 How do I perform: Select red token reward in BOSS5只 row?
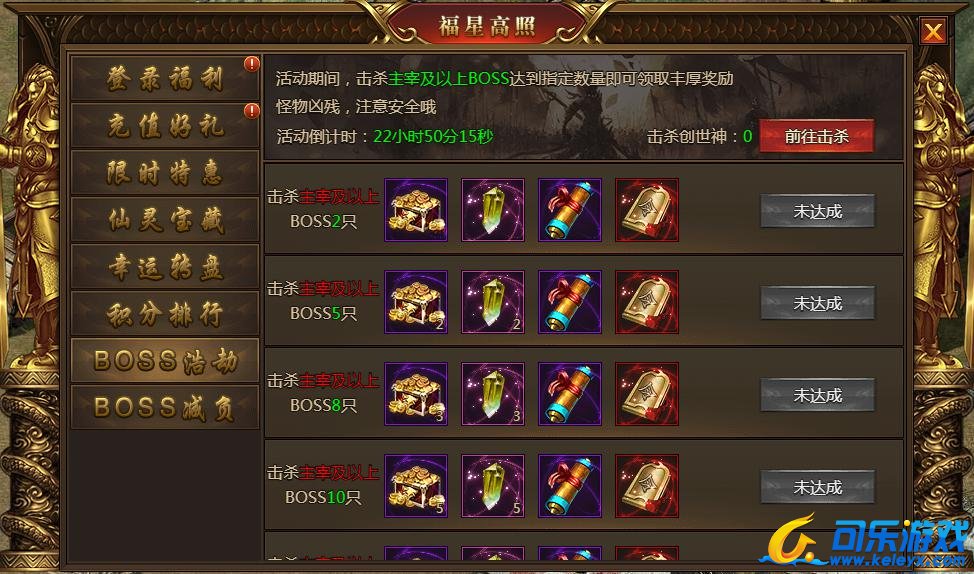(x=647, y=302)
